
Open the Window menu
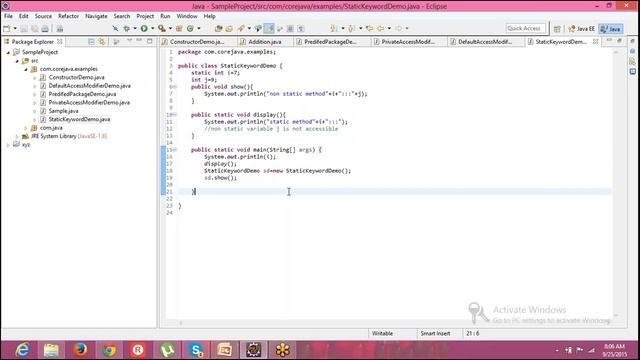click(x=187, y=16)
